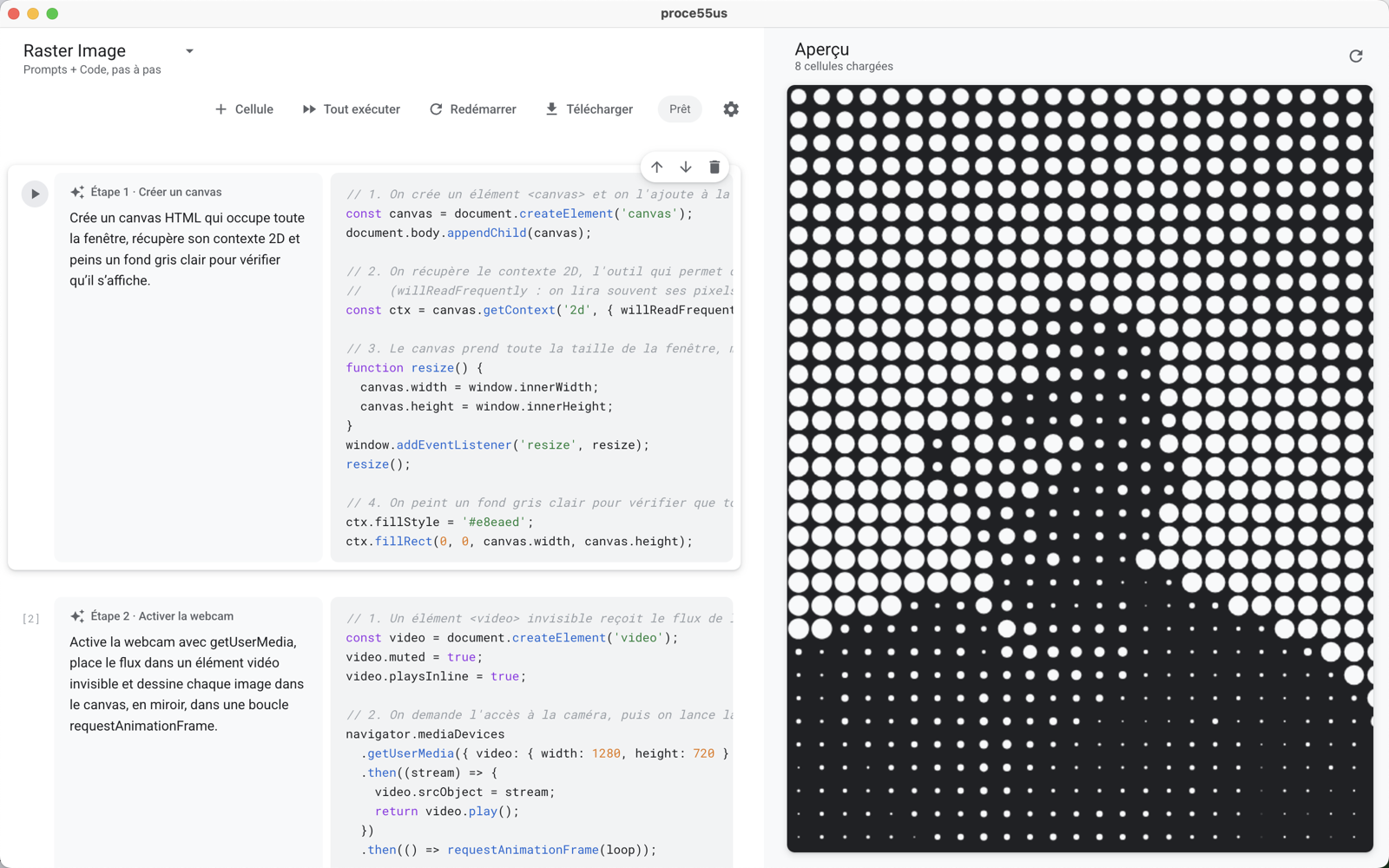Click the fast-forward icon beside Tout exécuter
1389x868 pixels.
click(309, 109)
